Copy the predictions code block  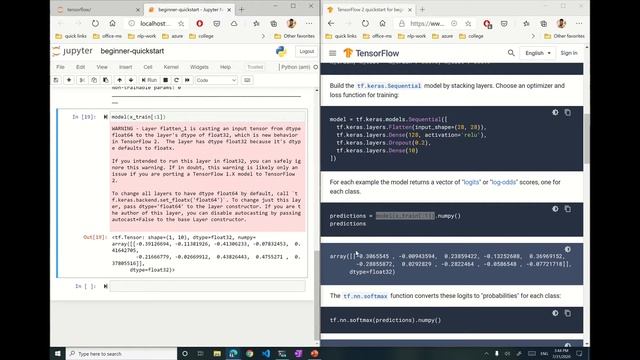point(568,209)
